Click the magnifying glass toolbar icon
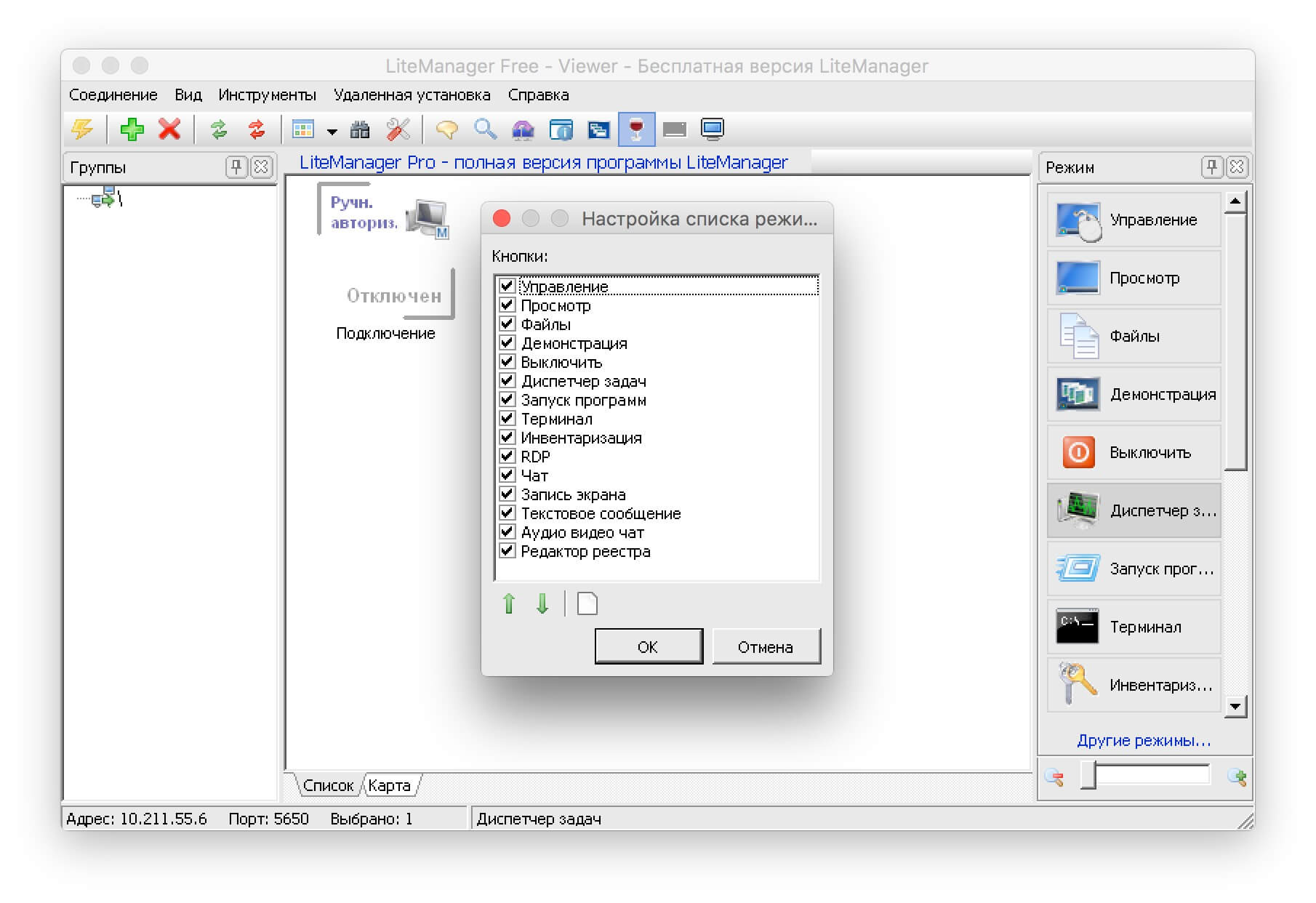This screenshot has width=1316, height=903. click(485, 130)
